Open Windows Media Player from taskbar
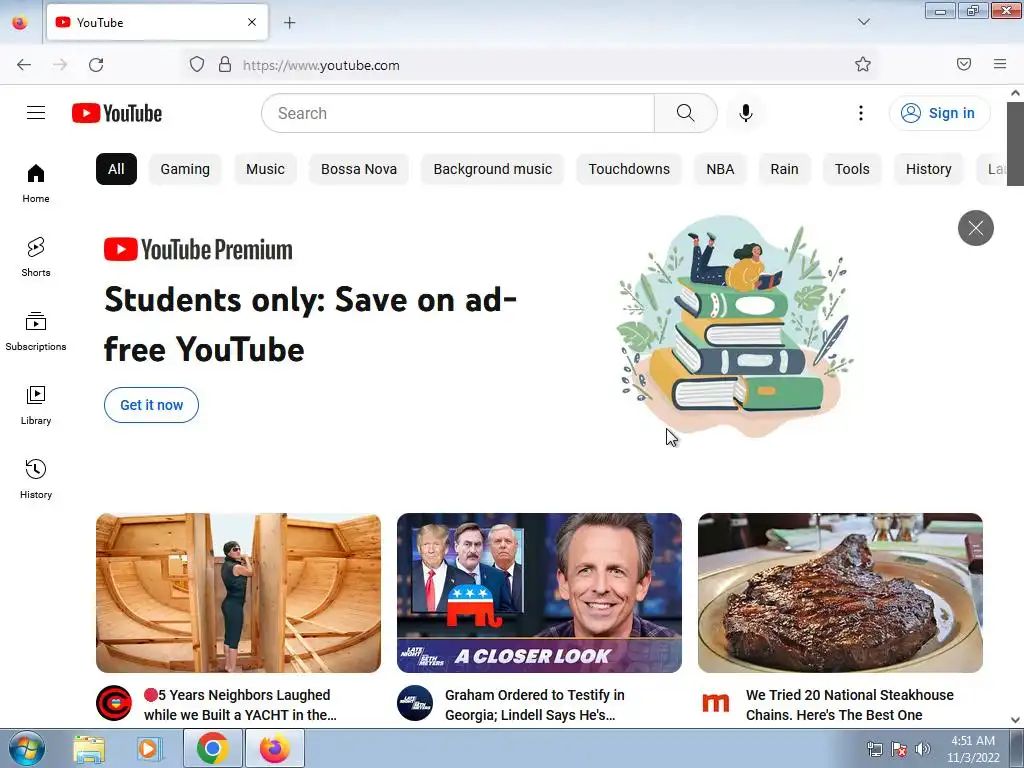Viewport: 1024px width, 768px height. point(149,749)
